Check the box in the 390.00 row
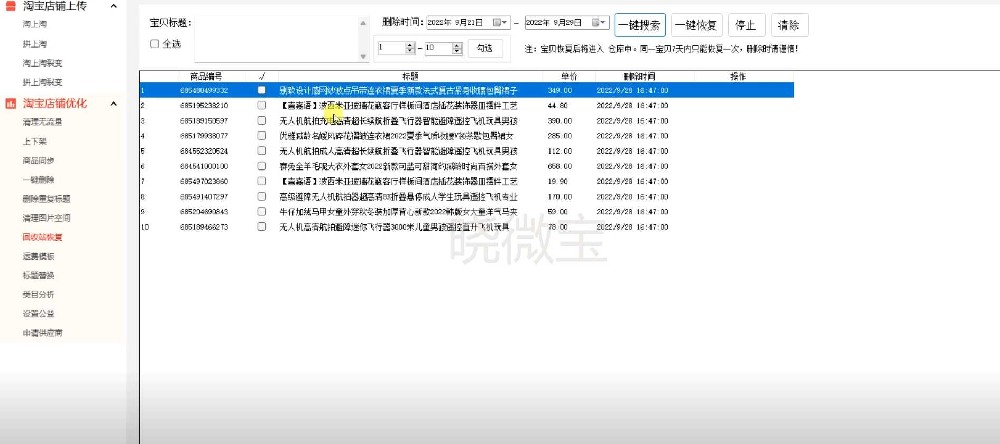The height and width of the screenshot is (444, 1000). click(x=261, y=121)
